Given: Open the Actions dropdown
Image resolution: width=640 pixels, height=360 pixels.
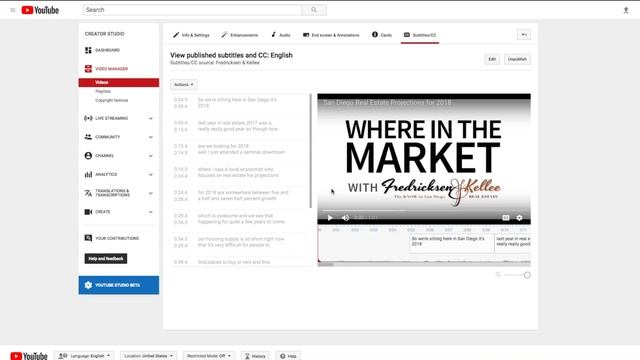Looking at the screenshot, I should [x=184, y=84].
